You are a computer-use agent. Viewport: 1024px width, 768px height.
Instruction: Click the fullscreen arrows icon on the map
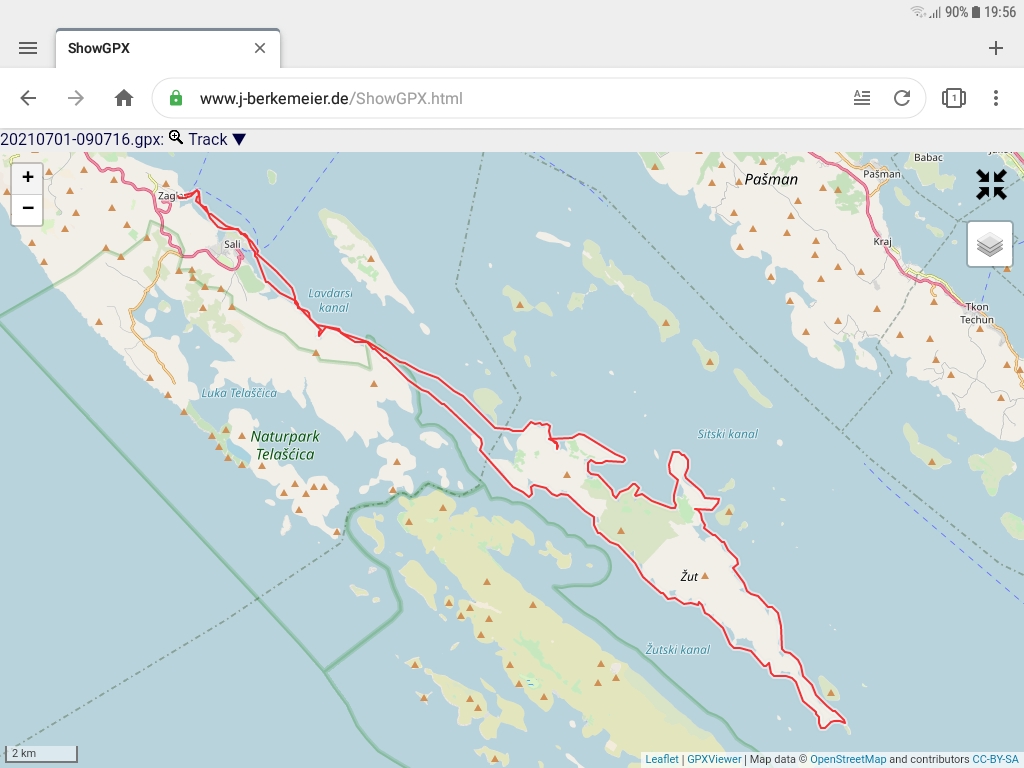tap(991, 184)
